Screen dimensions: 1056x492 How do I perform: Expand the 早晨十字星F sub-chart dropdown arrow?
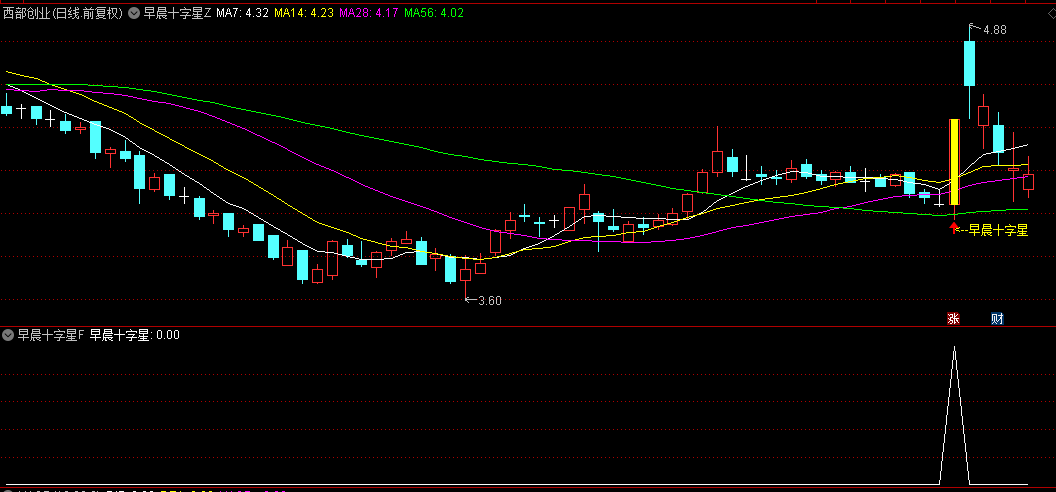[x=8, y=335]
